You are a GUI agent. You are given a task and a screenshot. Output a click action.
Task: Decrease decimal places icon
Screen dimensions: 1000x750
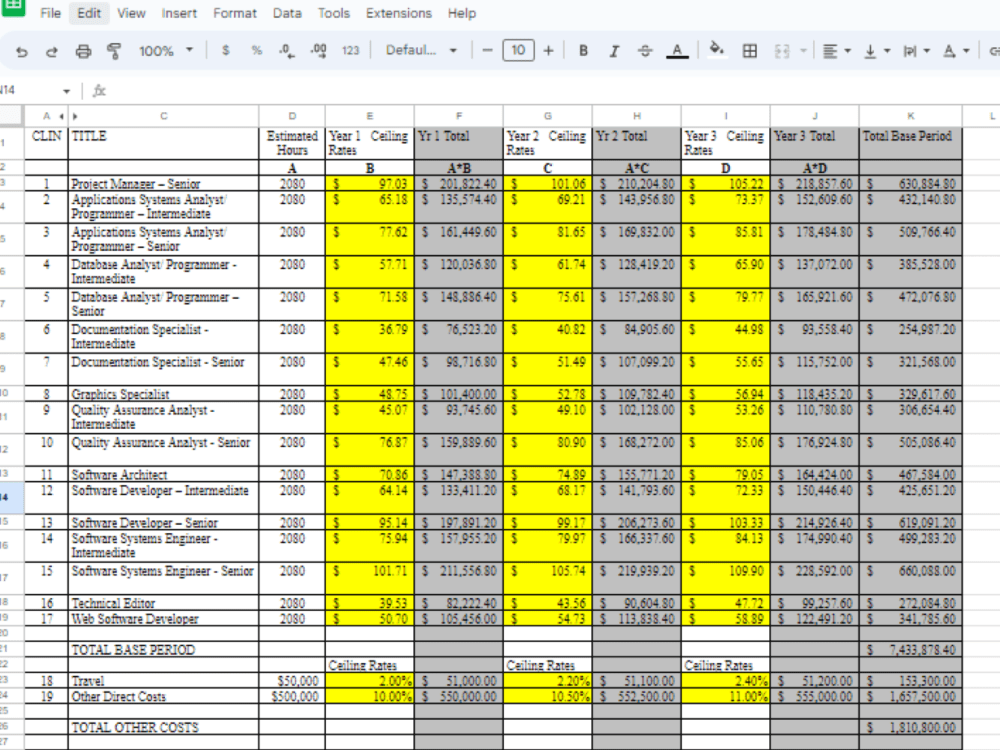[x=287, y=51]
